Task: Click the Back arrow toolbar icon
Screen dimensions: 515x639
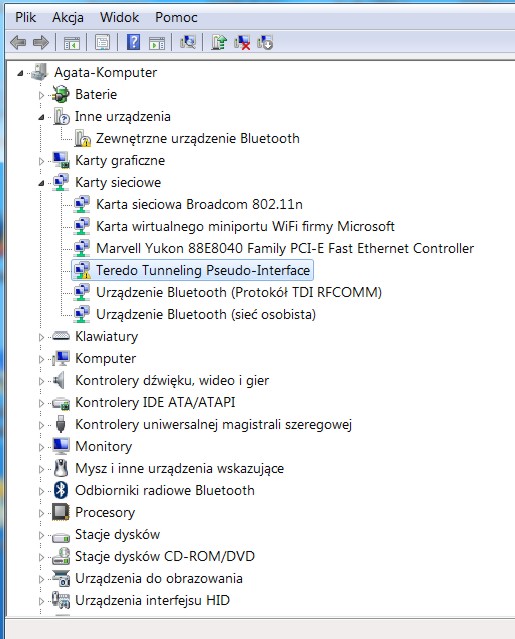Action: (x=18, y=42)
